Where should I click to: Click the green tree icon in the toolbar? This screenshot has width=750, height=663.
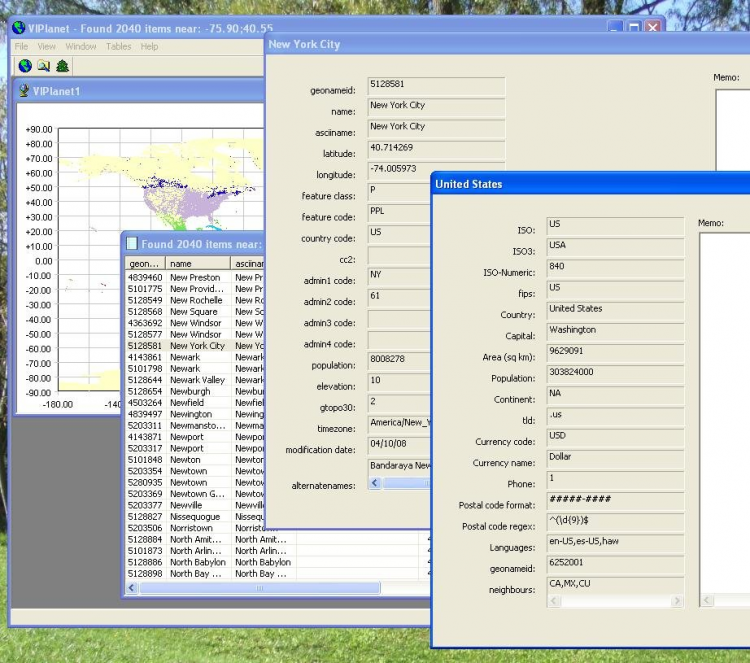(x=62, y=66)
